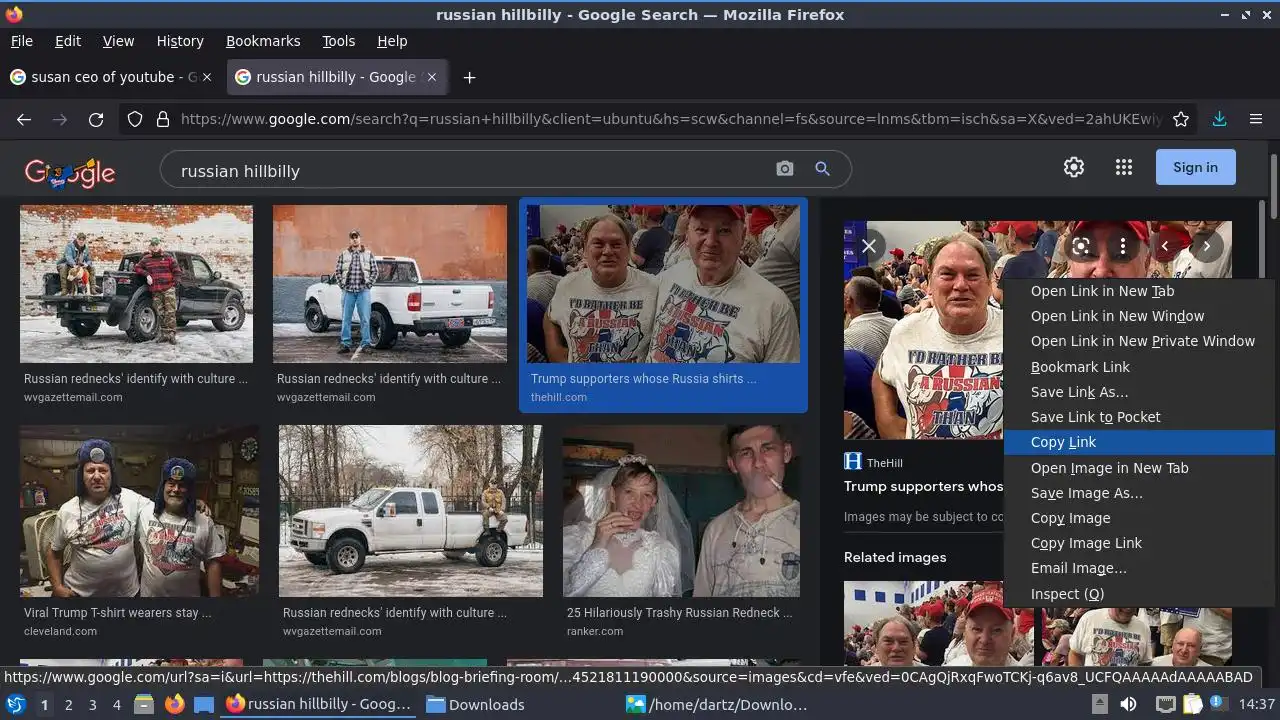Open the wedding couple ranker.com thumbnail
Screen dimensions: 1280x720
681,511
